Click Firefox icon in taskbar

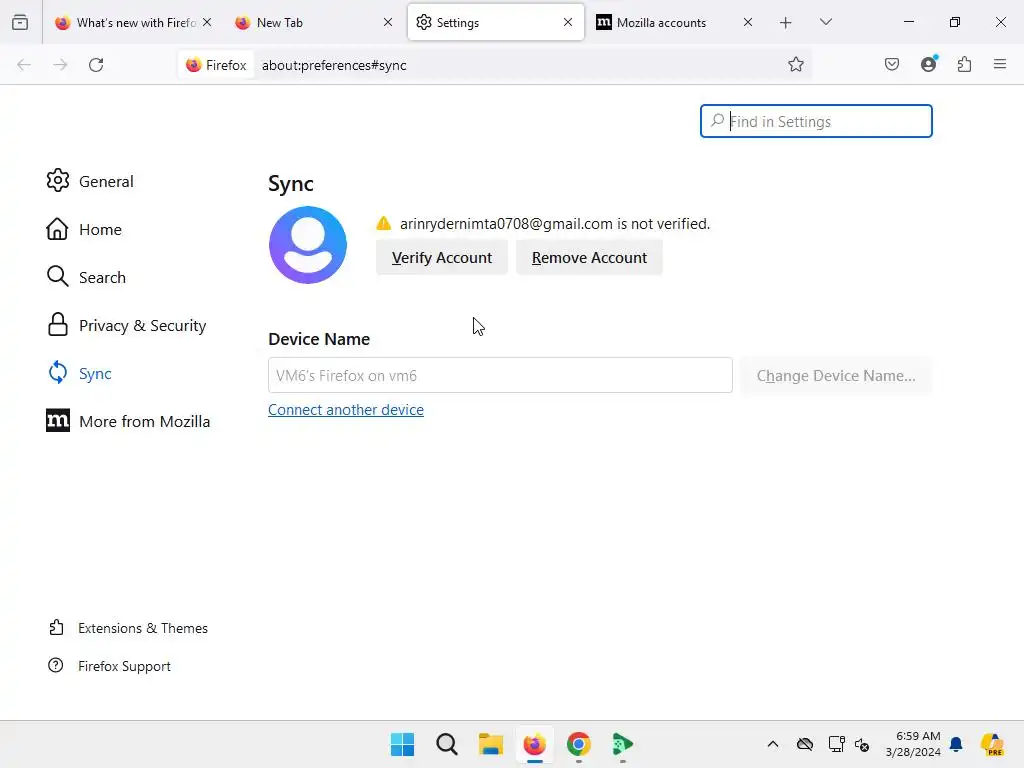point(534,744)
